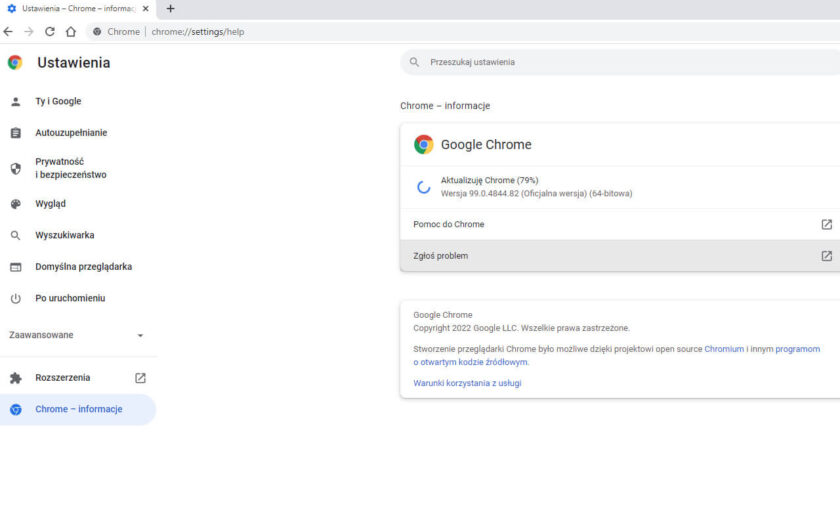Open Pomoc do Chrome help row
The height and width of the screenshot is (520, 840).
tap(620, 224)
